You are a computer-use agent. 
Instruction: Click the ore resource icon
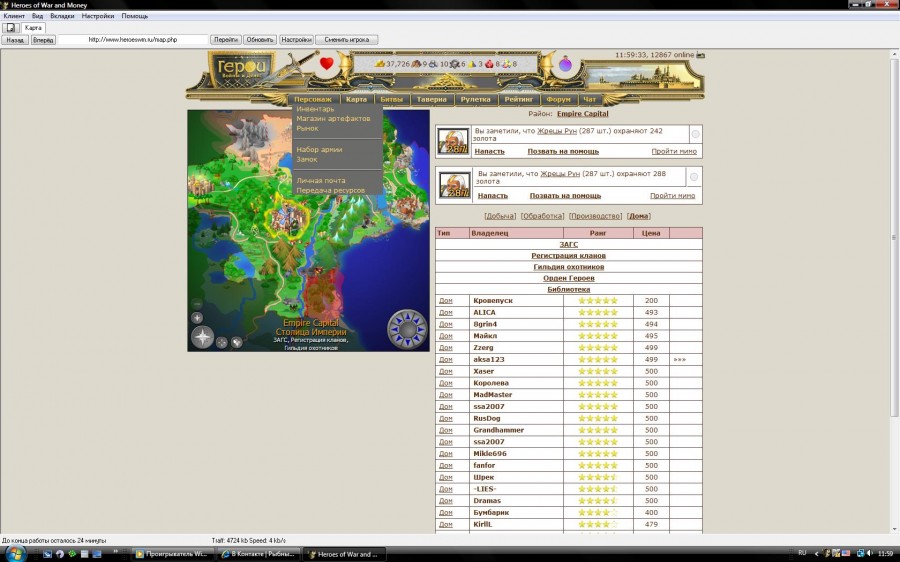point(433,64)
